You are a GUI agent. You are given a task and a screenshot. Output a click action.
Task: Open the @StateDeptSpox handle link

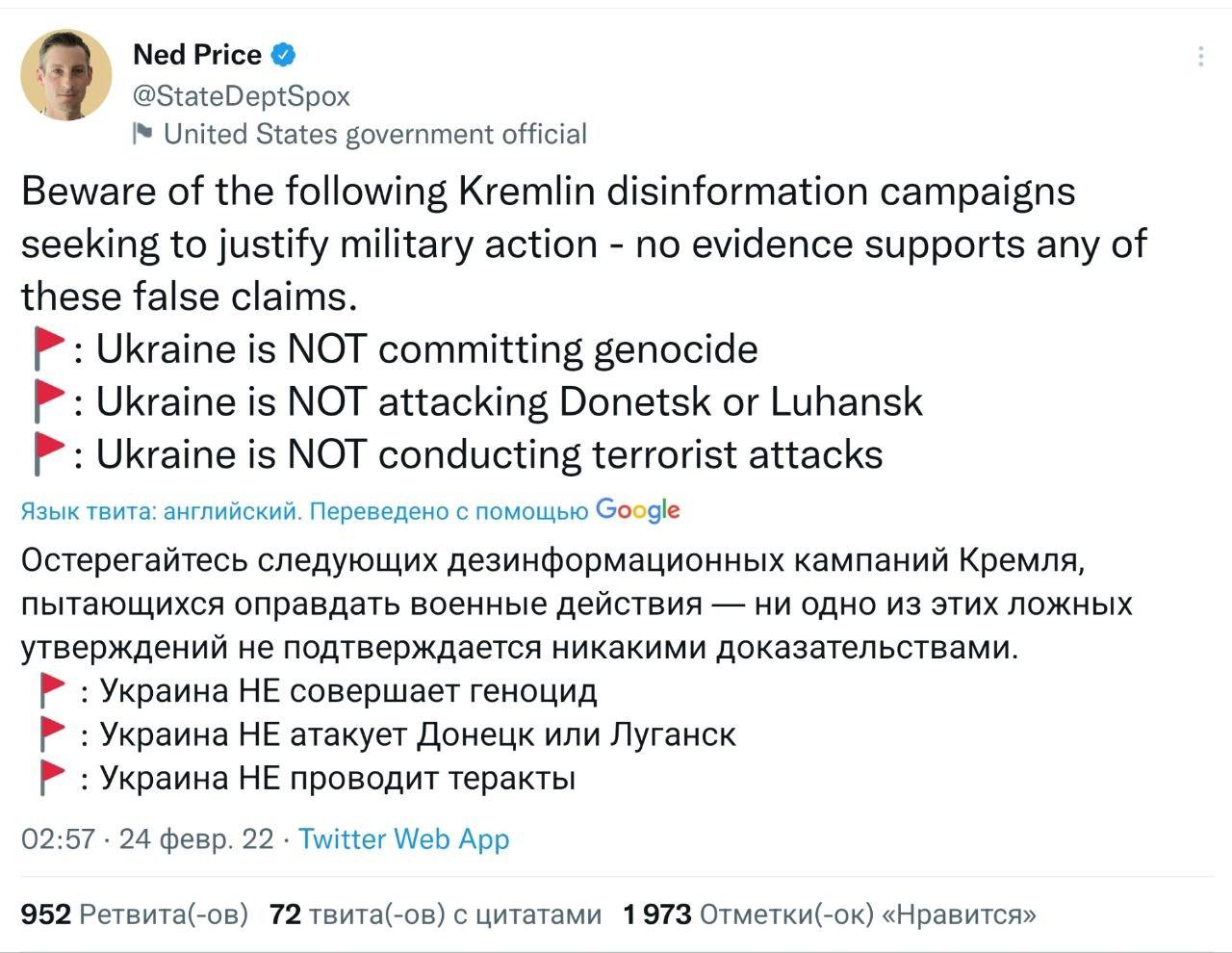241,96
